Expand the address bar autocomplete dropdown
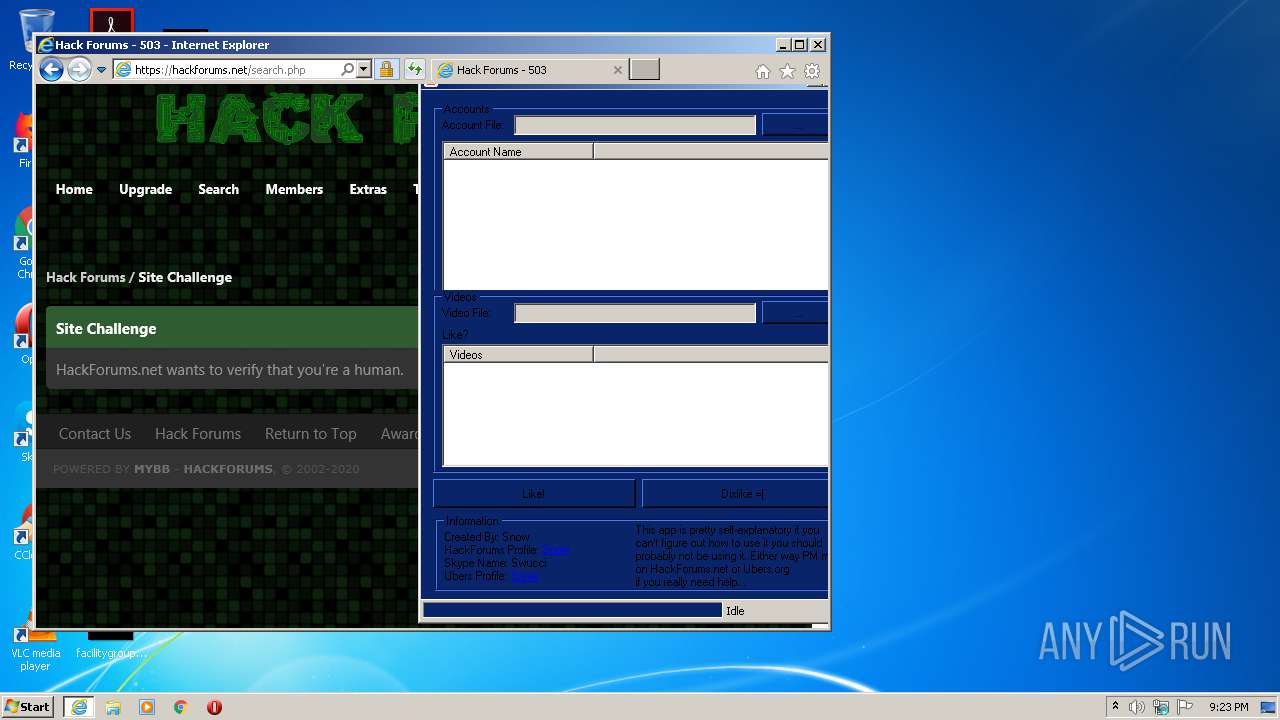1280x720 pixels. pyautogui.click(x=364, y=70)
